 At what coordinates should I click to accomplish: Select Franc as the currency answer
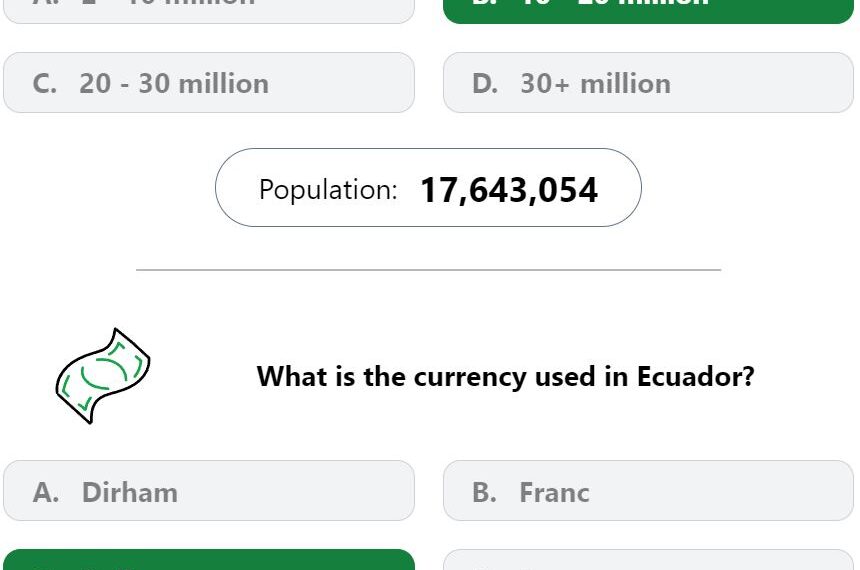(648, 491)
